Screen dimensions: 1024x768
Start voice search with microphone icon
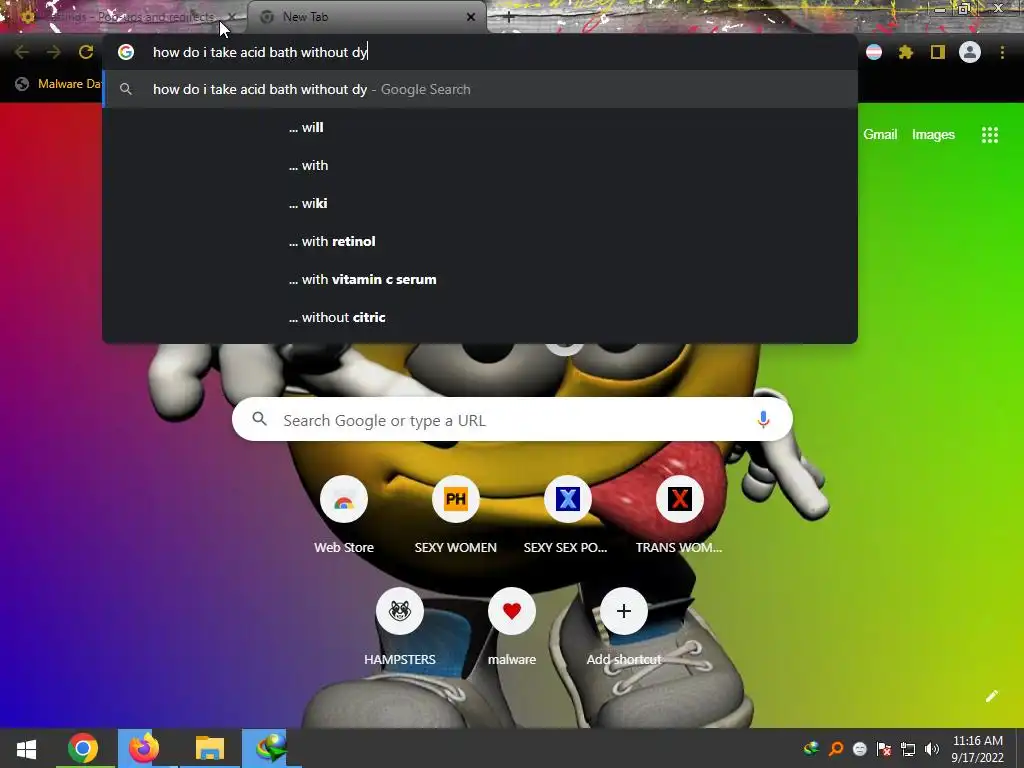pos(763,420)
